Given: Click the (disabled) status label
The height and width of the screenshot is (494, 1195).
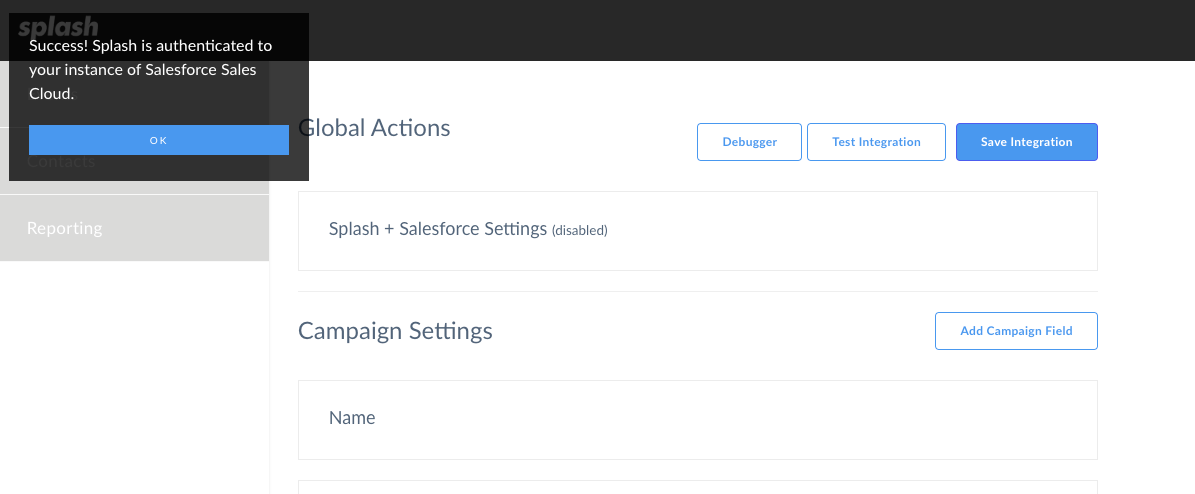Looking at the screenshot, I should (579, 230).
